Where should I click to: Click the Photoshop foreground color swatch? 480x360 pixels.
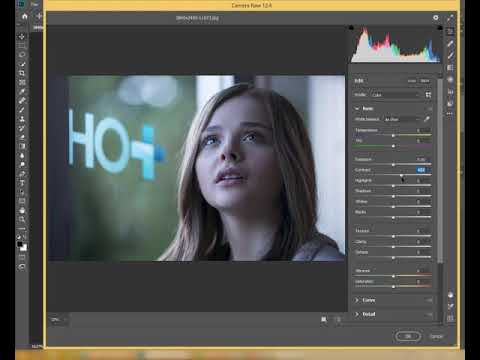pyautogui.click(x=20, y=244)
